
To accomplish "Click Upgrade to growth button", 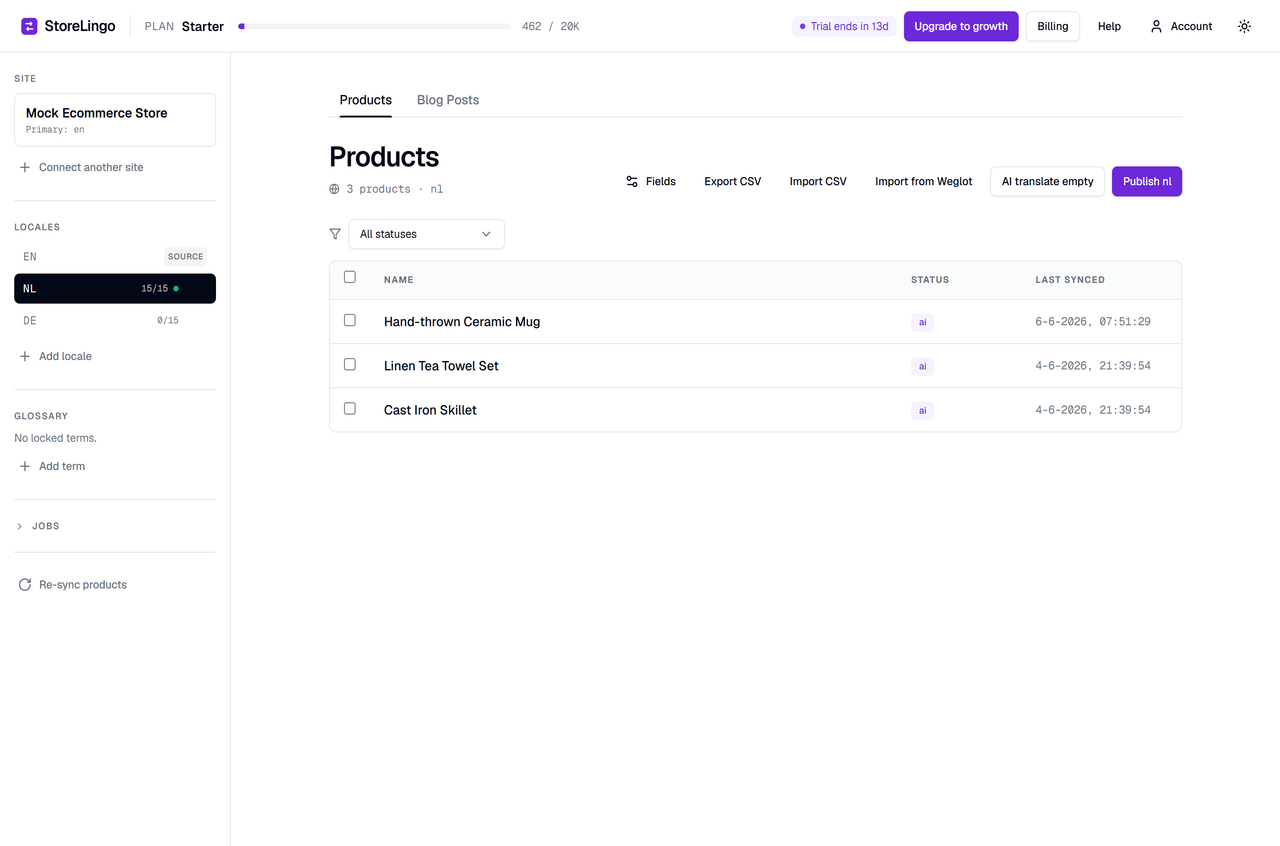I will (961, 26).
